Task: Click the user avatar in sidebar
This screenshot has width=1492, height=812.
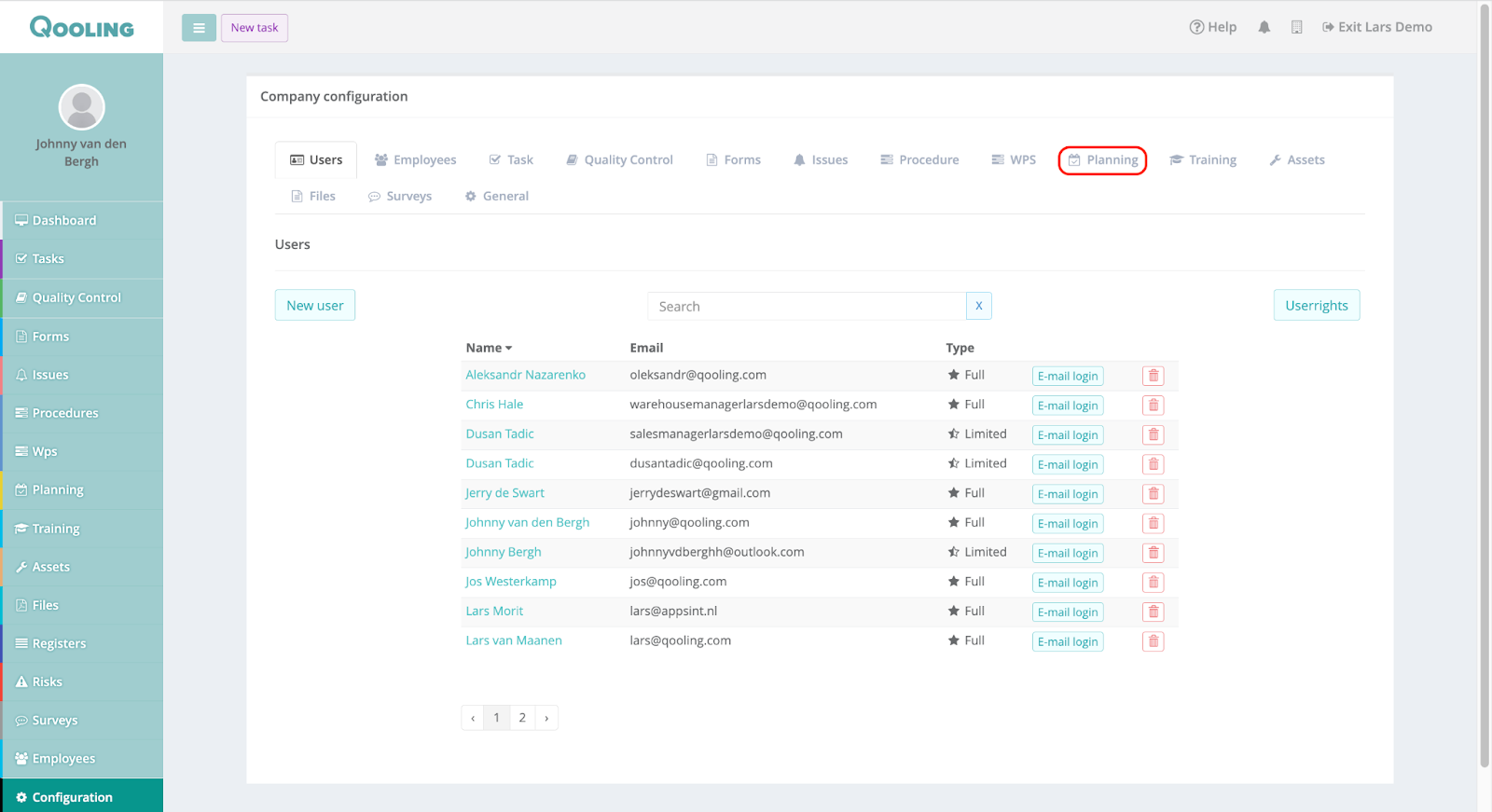Action: pos(82,107)
